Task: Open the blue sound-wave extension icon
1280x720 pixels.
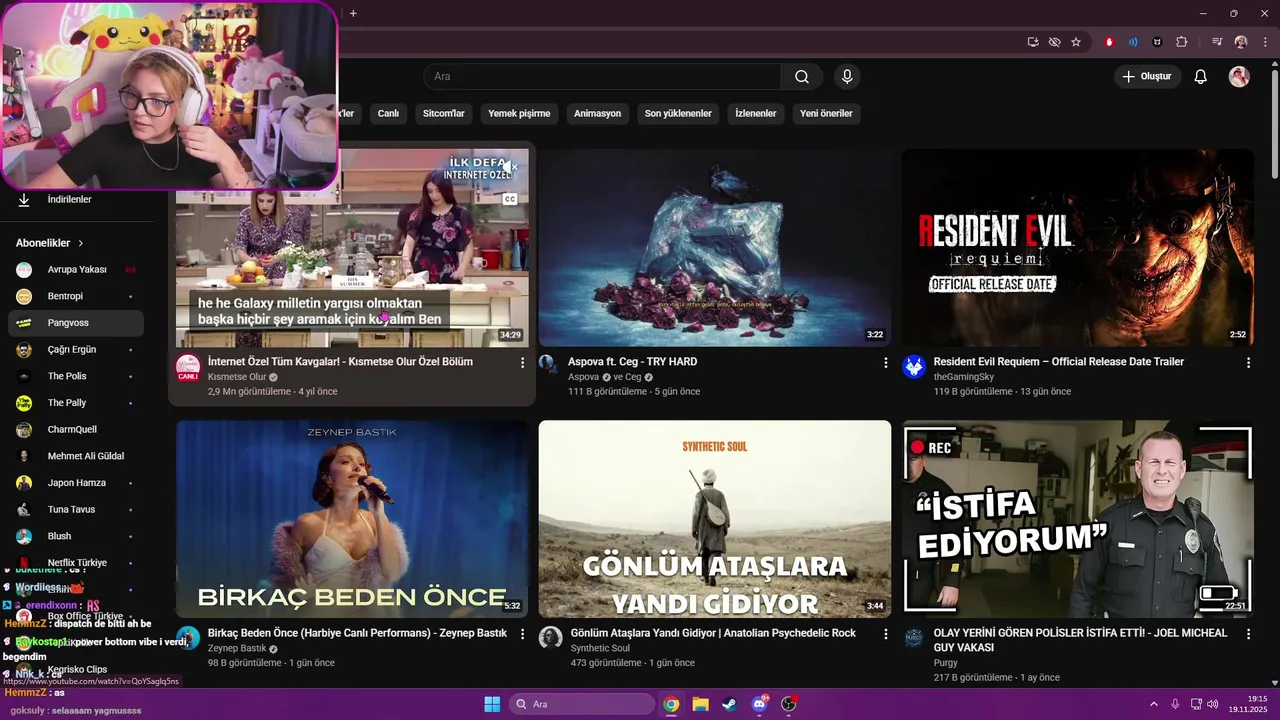Action: [x=1133, y=42]
